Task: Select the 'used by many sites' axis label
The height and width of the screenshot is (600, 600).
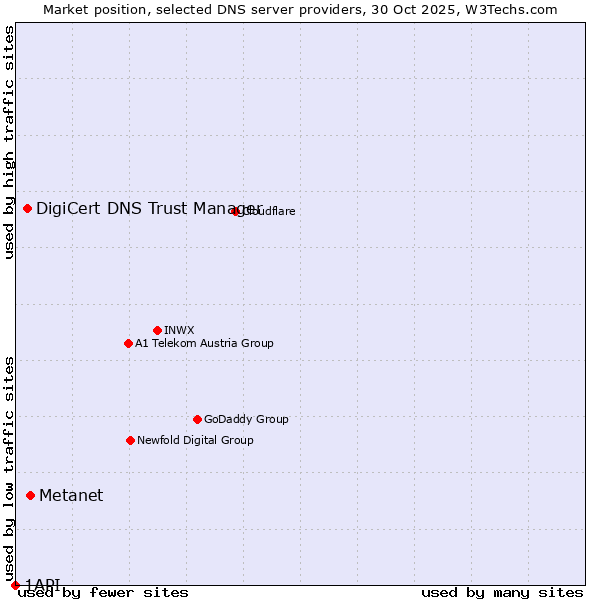Action: click(502, 592)
